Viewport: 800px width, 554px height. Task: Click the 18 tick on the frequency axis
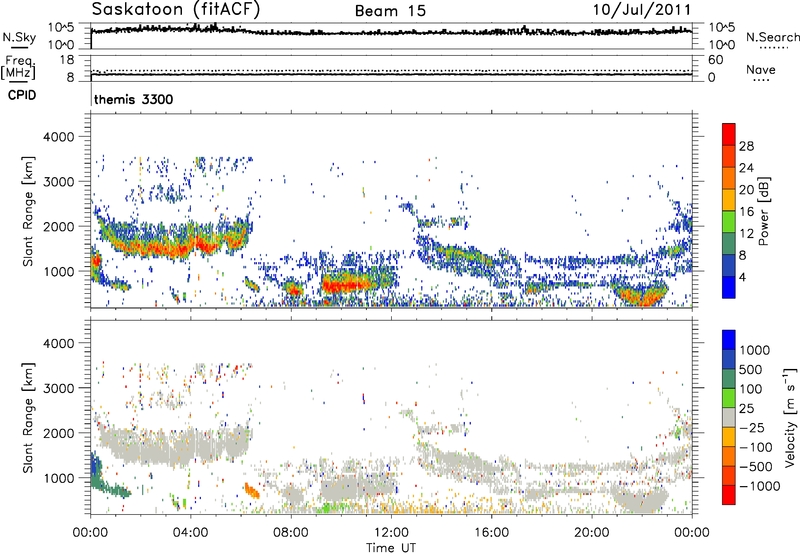pyautogui.click(x=67, y=60)
